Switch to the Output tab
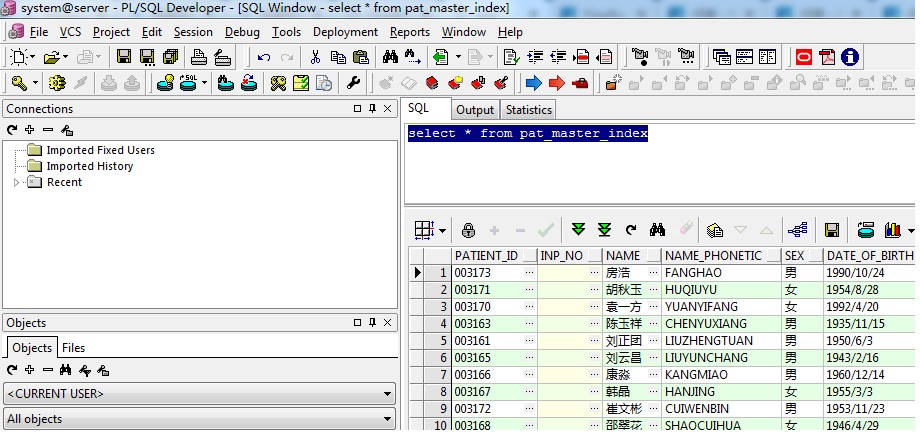 475,110
